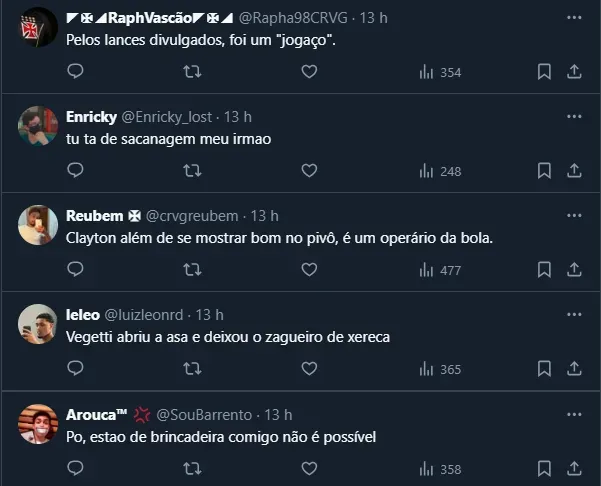Open more options on Reubem's tweet
601x486 pixels.
click(x=574, y=216)
